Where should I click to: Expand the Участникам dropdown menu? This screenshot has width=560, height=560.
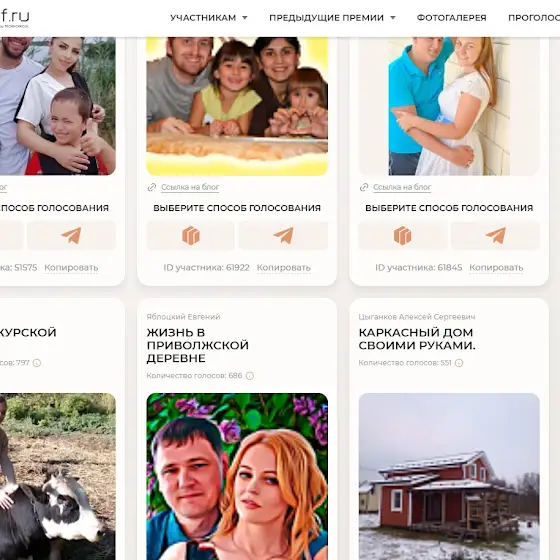(209, 18)
